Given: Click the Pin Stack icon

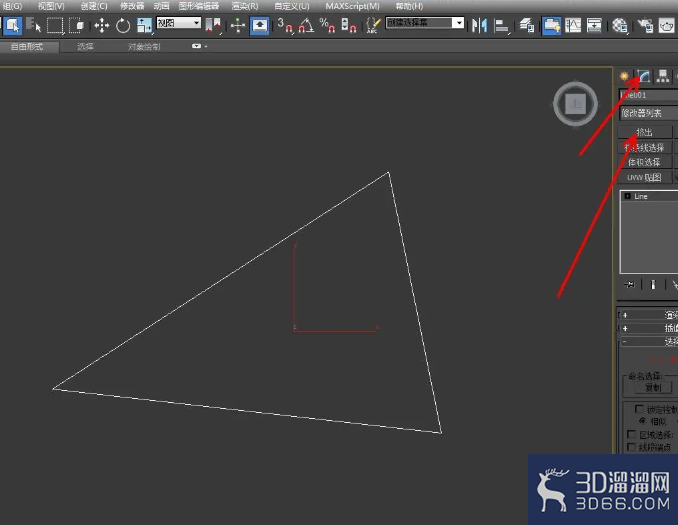Looking at the screenshot, I should [x=630, y=285].
